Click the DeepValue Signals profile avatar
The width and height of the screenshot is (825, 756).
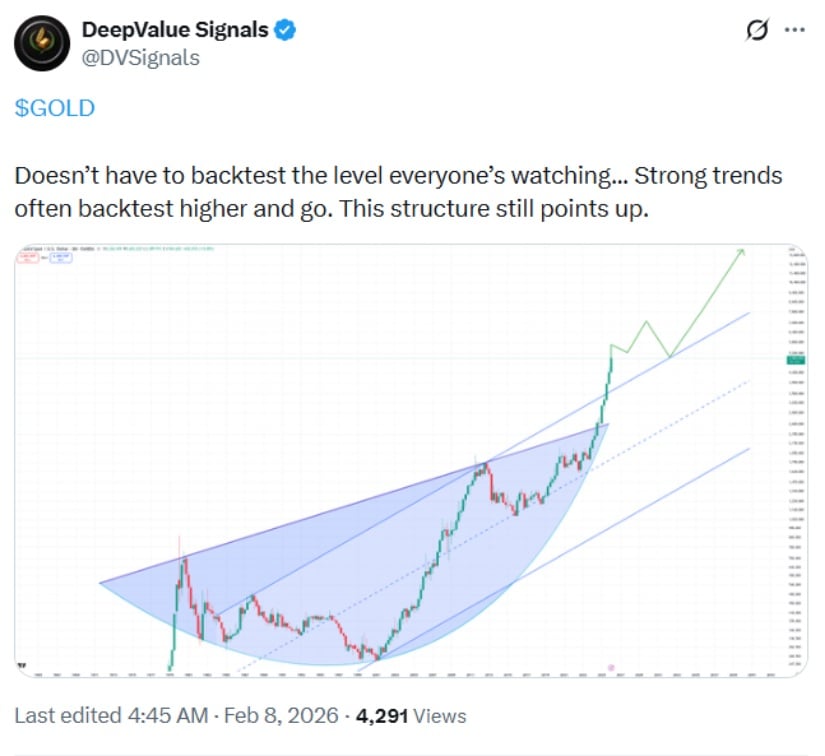pos(42,43)
